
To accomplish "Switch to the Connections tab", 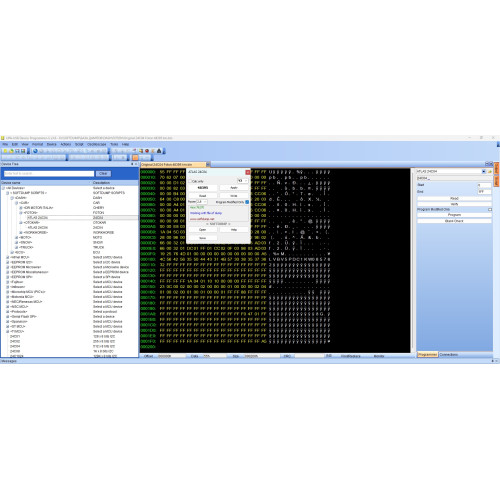I will click(x=448, y=355).
